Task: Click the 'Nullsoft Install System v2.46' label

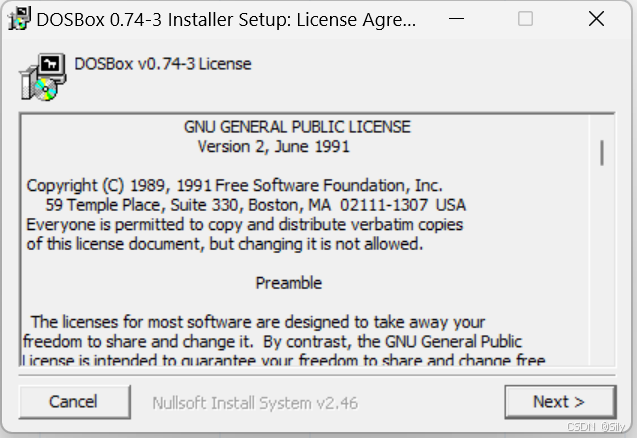Action: pyautogui.click(x=255, y=403)
